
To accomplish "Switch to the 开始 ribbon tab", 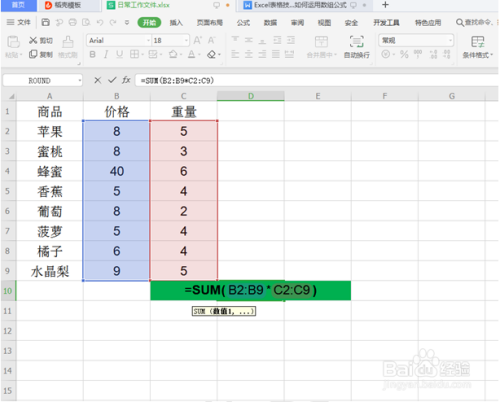I will 149,22.
